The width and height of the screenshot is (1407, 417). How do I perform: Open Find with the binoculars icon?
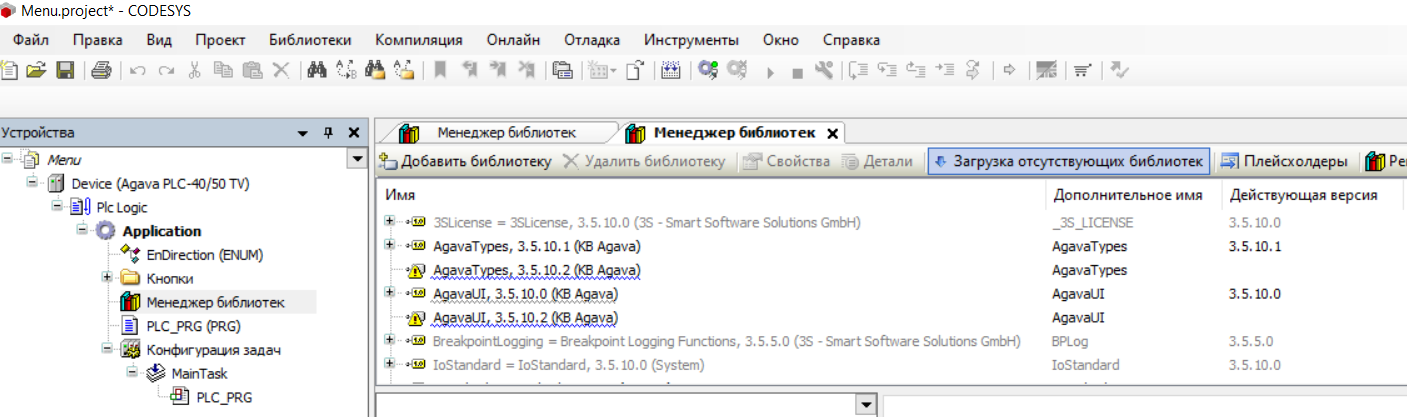[318, 71]
